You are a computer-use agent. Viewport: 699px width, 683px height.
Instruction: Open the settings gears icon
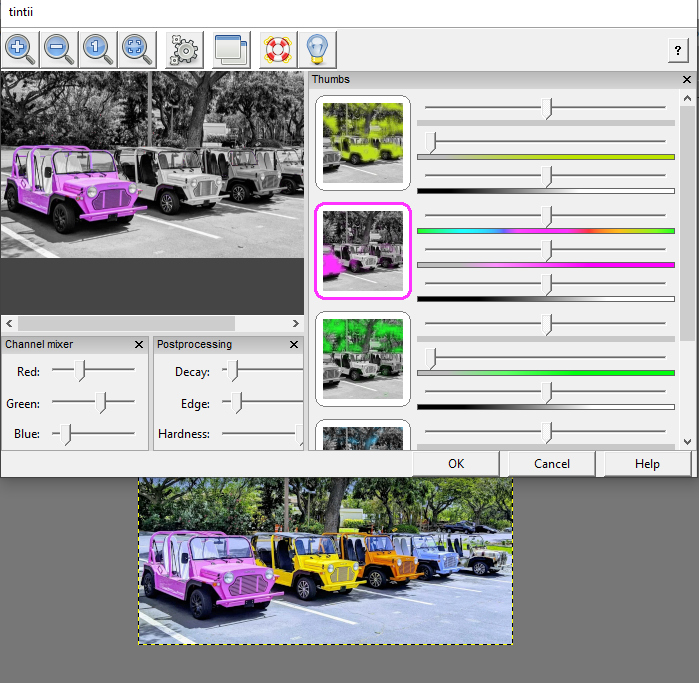pyautogui.click(x=184, y=48)
